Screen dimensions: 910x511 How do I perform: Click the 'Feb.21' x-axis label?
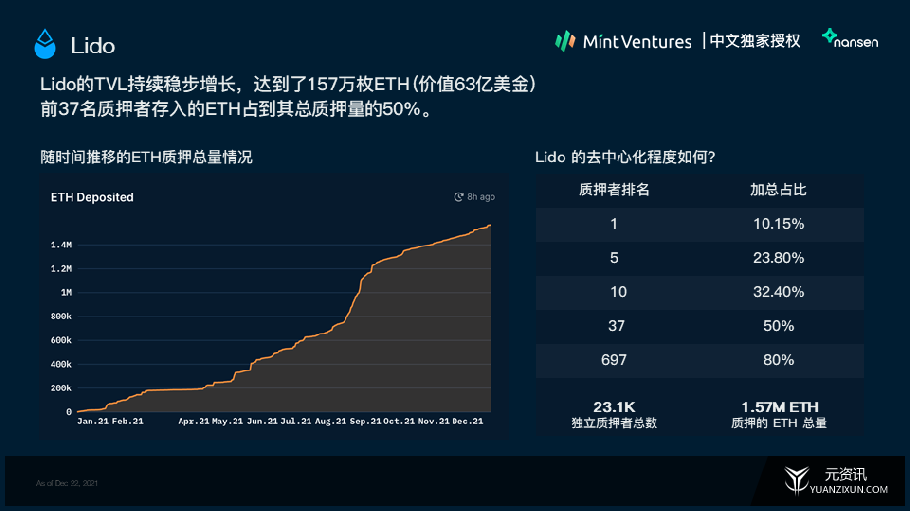point(127,421)
